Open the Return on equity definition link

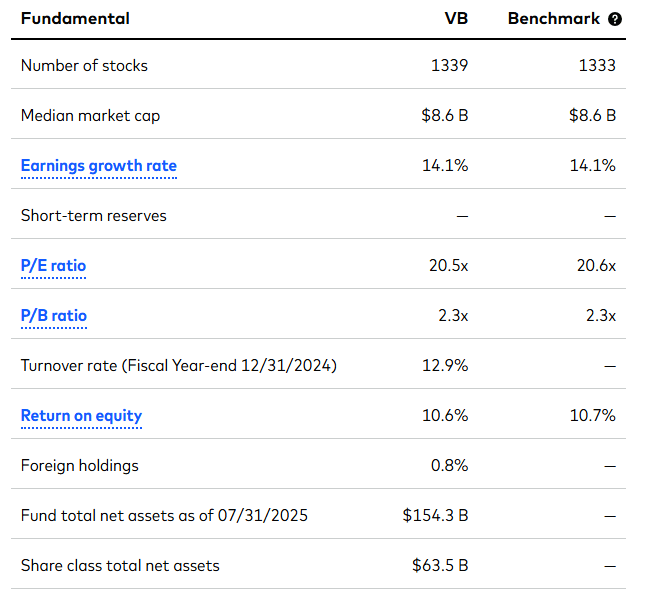pos(81,416)
